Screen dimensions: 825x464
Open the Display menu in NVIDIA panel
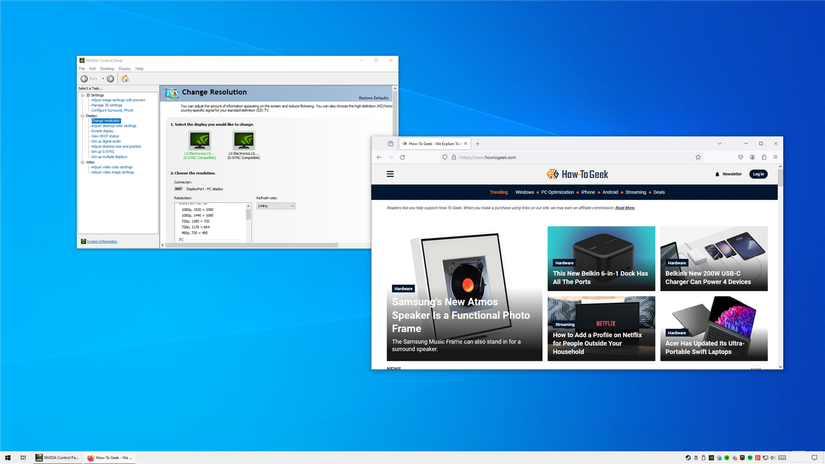click(125, 69)
